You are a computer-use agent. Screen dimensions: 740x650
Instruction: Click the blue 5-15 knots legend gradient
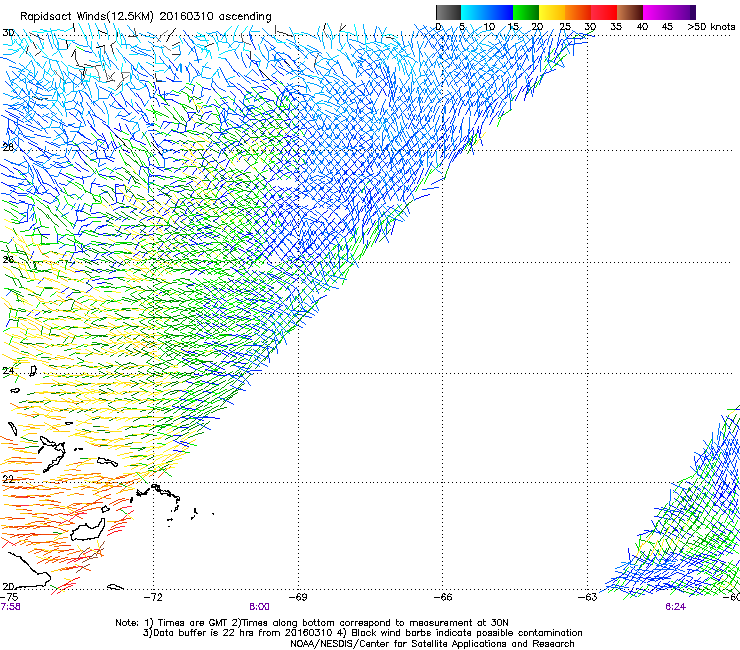click(487, 12)
